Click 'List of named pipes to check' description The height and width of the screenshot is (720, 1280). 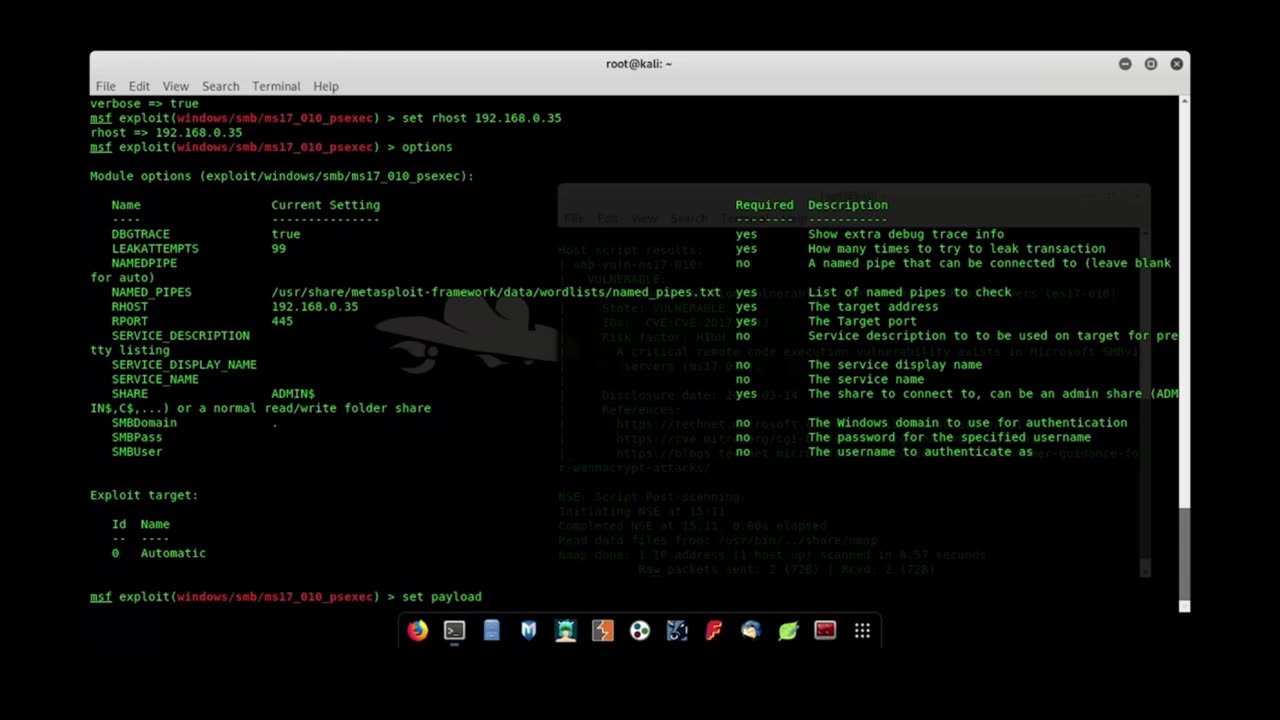[x=909, y=292]
